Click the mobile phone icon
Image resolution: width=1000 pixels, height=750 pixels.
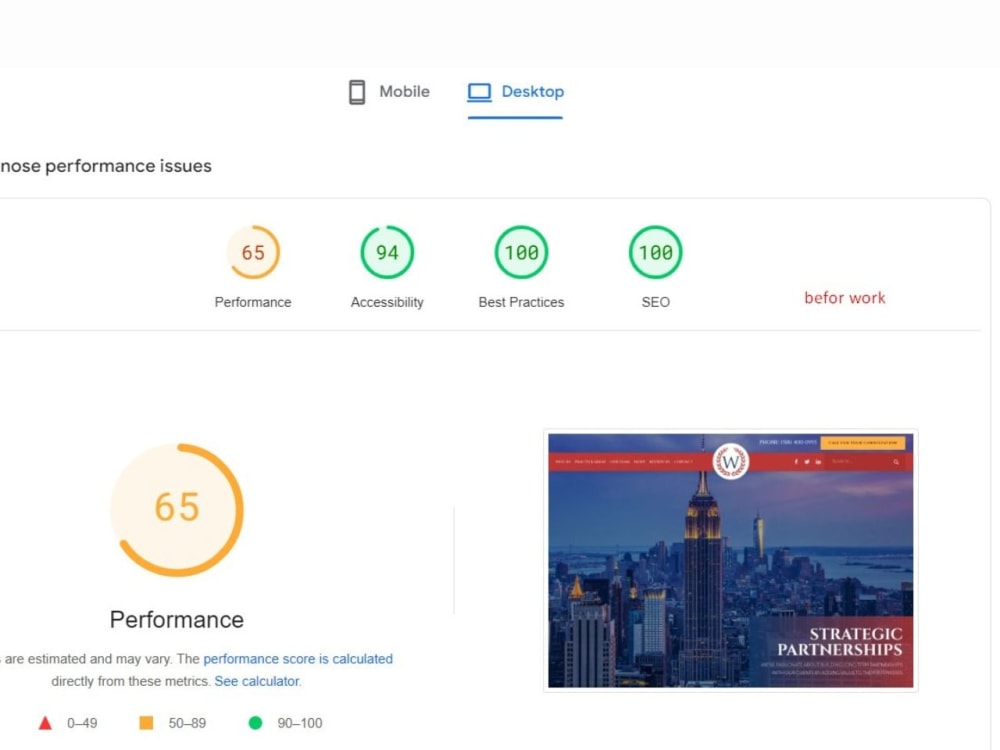pos(357,92)
